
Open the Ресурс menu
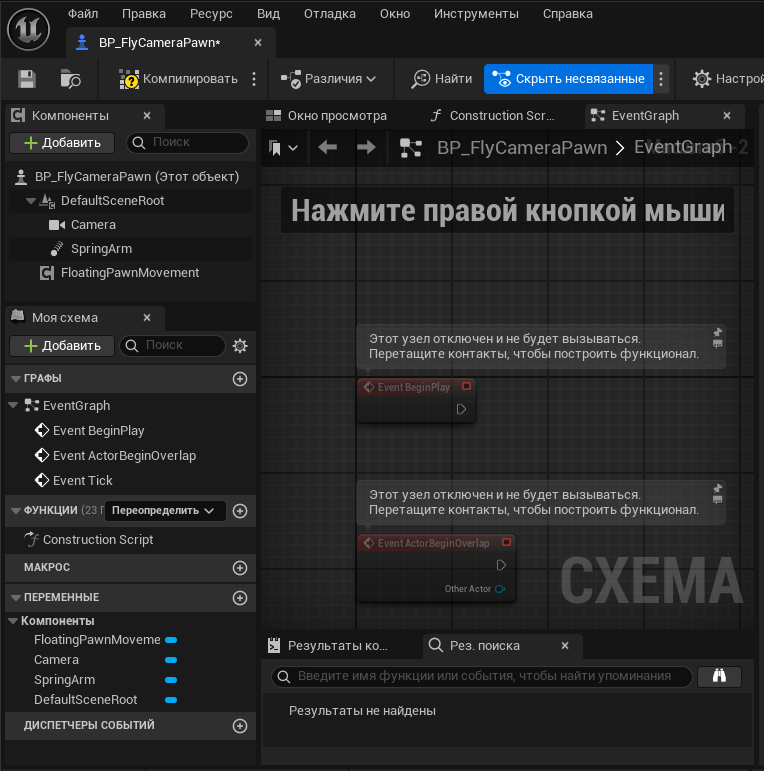[211, 14]
